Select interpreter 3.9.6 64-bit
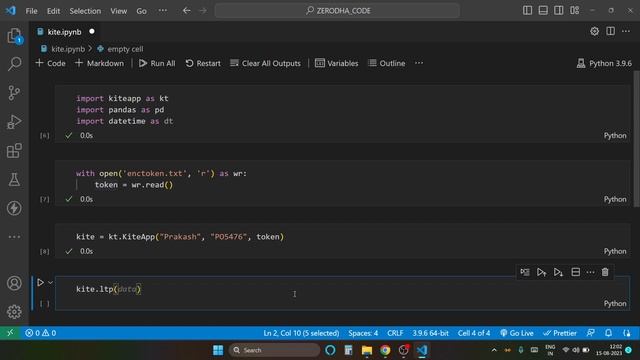The image size is (640, 360). [430, 333]
